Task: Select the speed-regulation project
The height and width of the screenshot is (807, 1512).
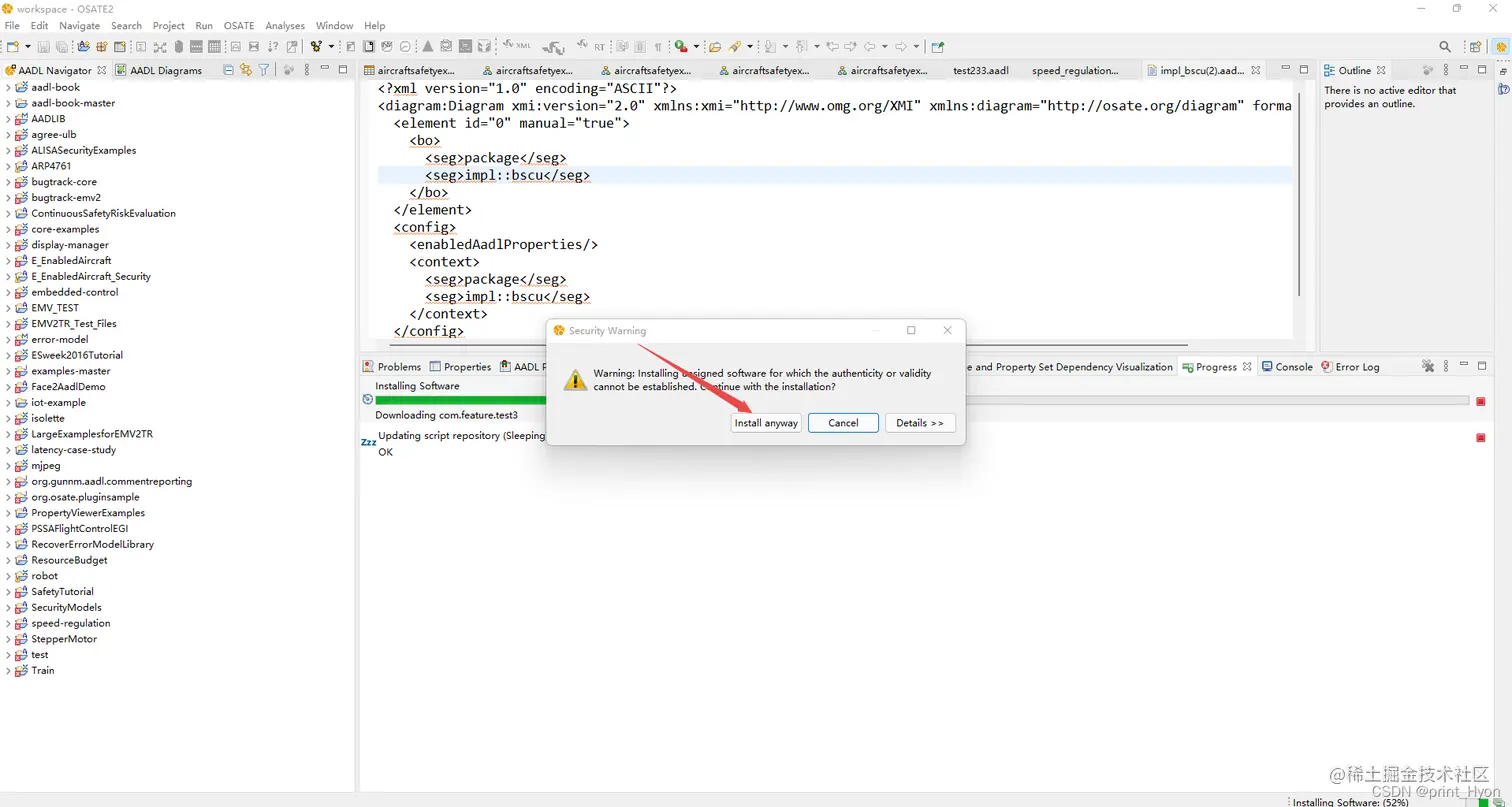Action: point(70,623)
